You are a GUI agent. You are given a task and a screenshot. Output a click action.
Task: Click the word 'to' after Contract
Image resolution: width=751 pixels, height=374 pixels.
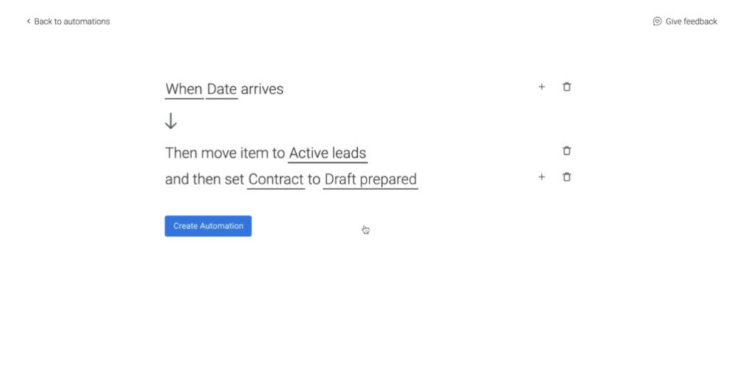314,180
